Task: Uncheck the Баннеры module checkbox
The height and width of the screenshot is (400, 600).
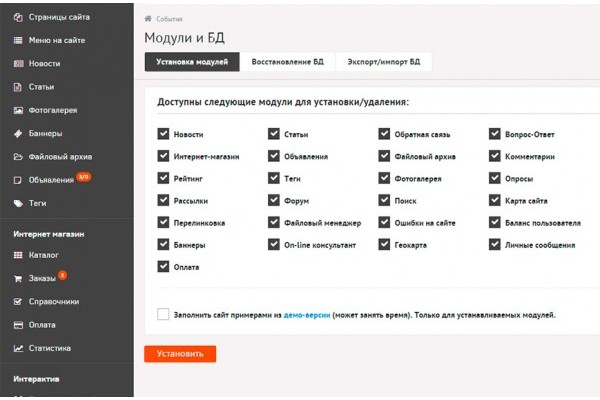Action: [163, 244]
